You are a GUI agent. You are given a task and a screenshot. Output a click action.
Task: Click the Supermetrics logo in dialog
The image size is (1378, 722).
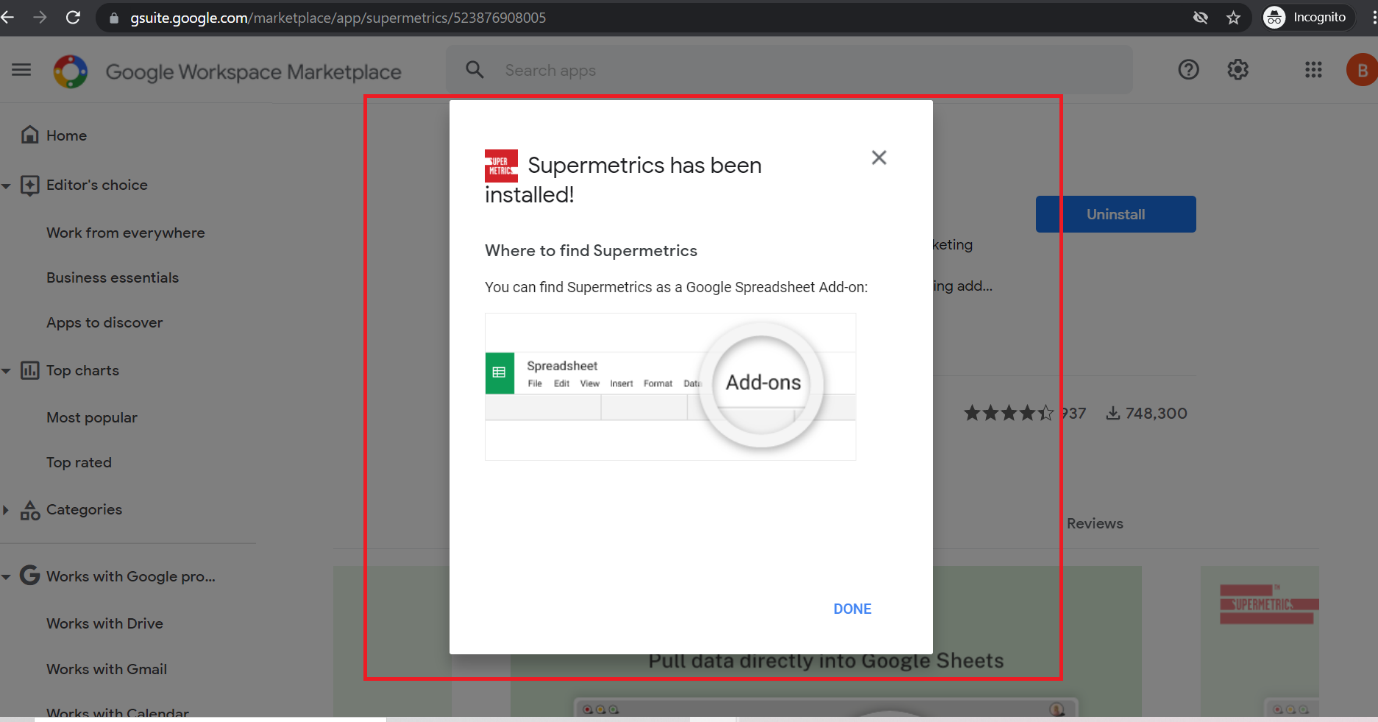pos(501,165)
